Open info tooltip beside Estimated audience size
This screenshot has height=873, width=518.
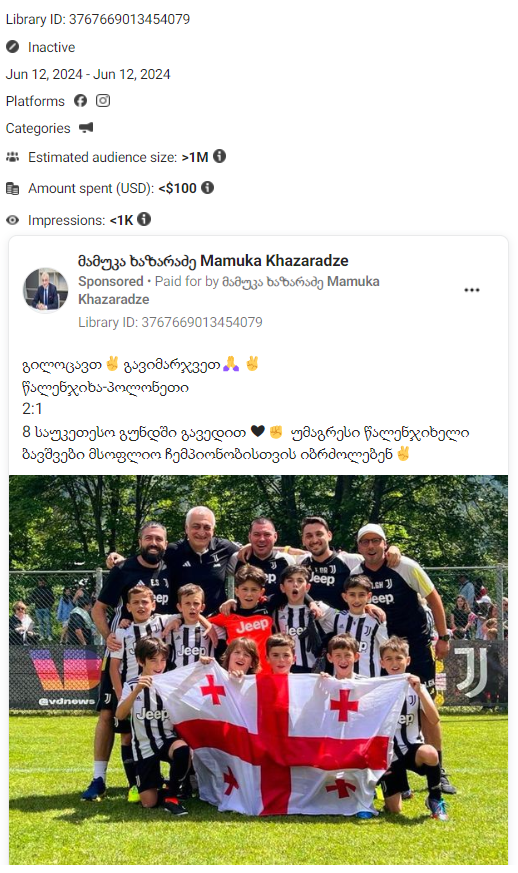[220, 156]
